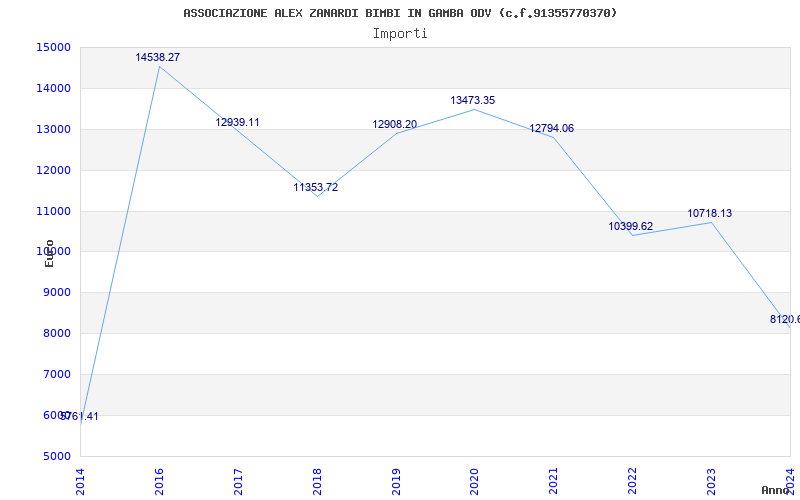The height and width of the screenshot is (500, 800).
Task: Click the line data point at 2020
Action: pos(474,109)
